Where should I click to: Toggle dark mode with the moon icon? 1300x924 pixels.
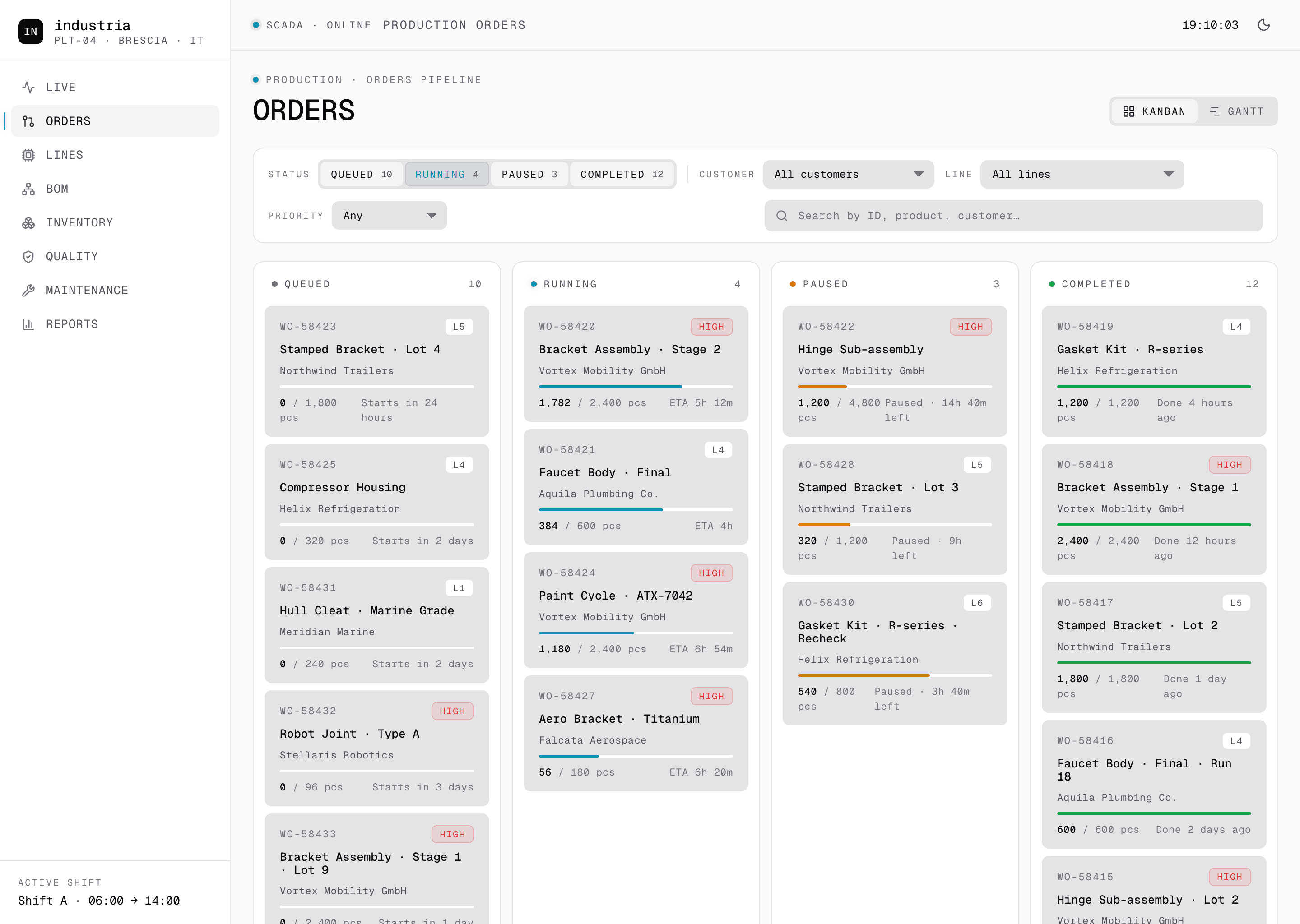pos(1263,25)
